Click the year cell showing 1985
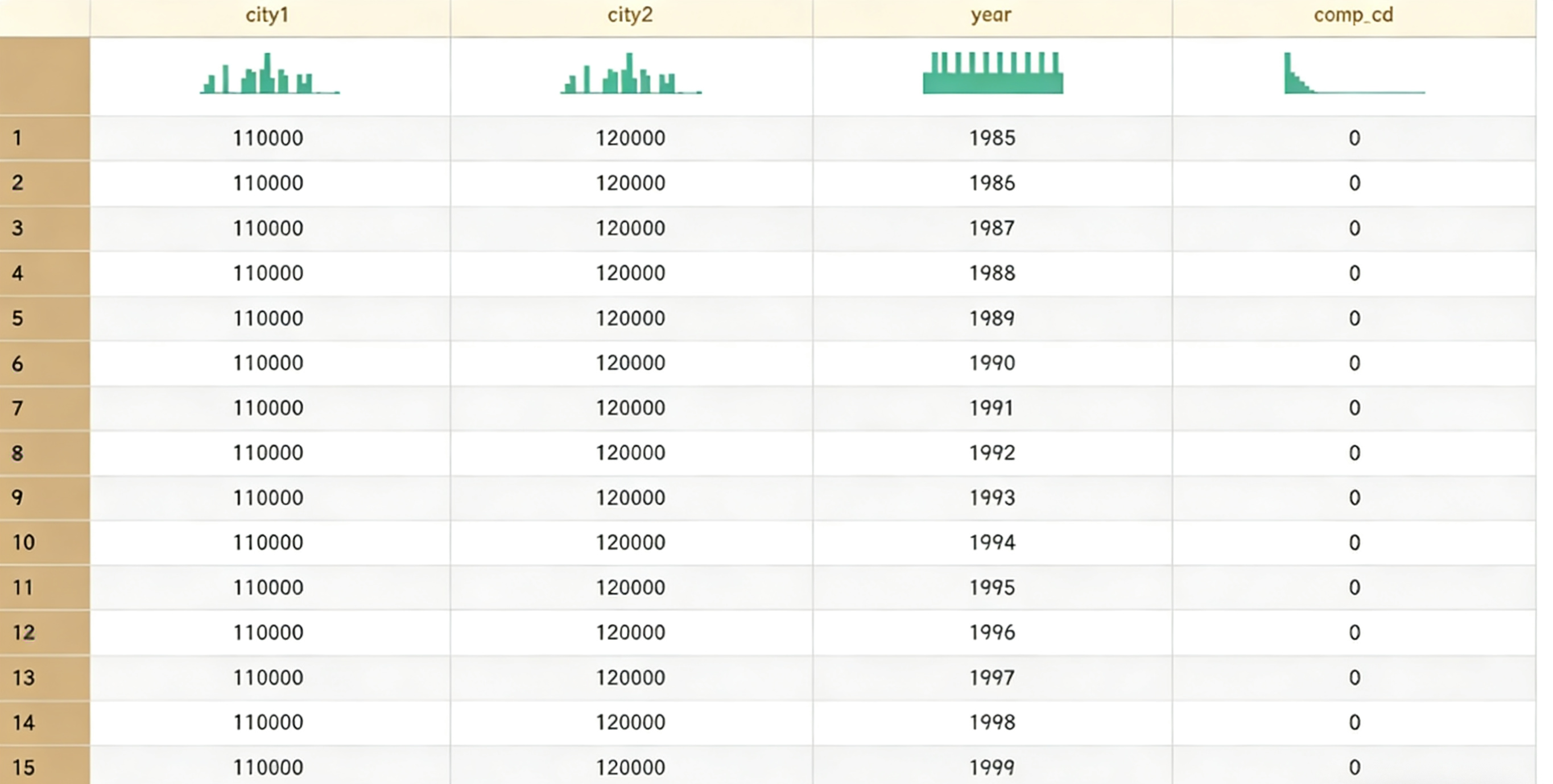1553x784 pixels. pos(992,138)
